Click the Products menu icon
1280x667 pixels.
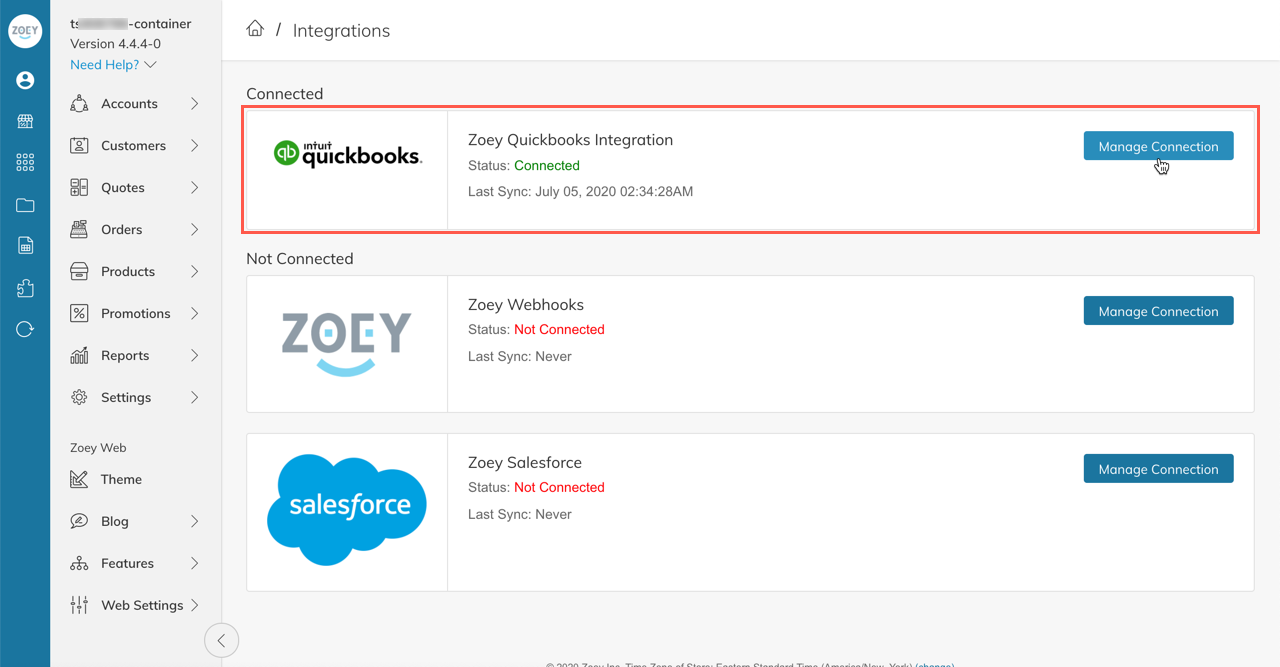click(x=79, y=271)
